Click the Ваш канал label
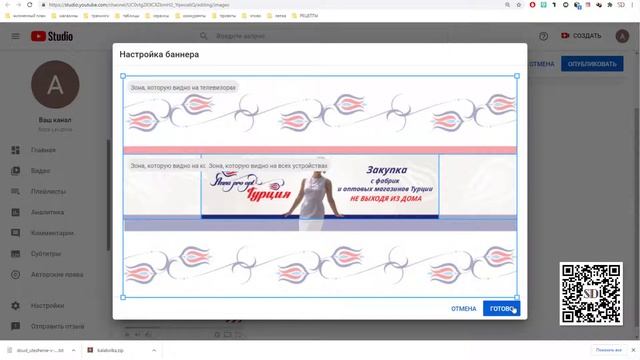The height and width of the screenshot is (360, 640). point(55,120)
